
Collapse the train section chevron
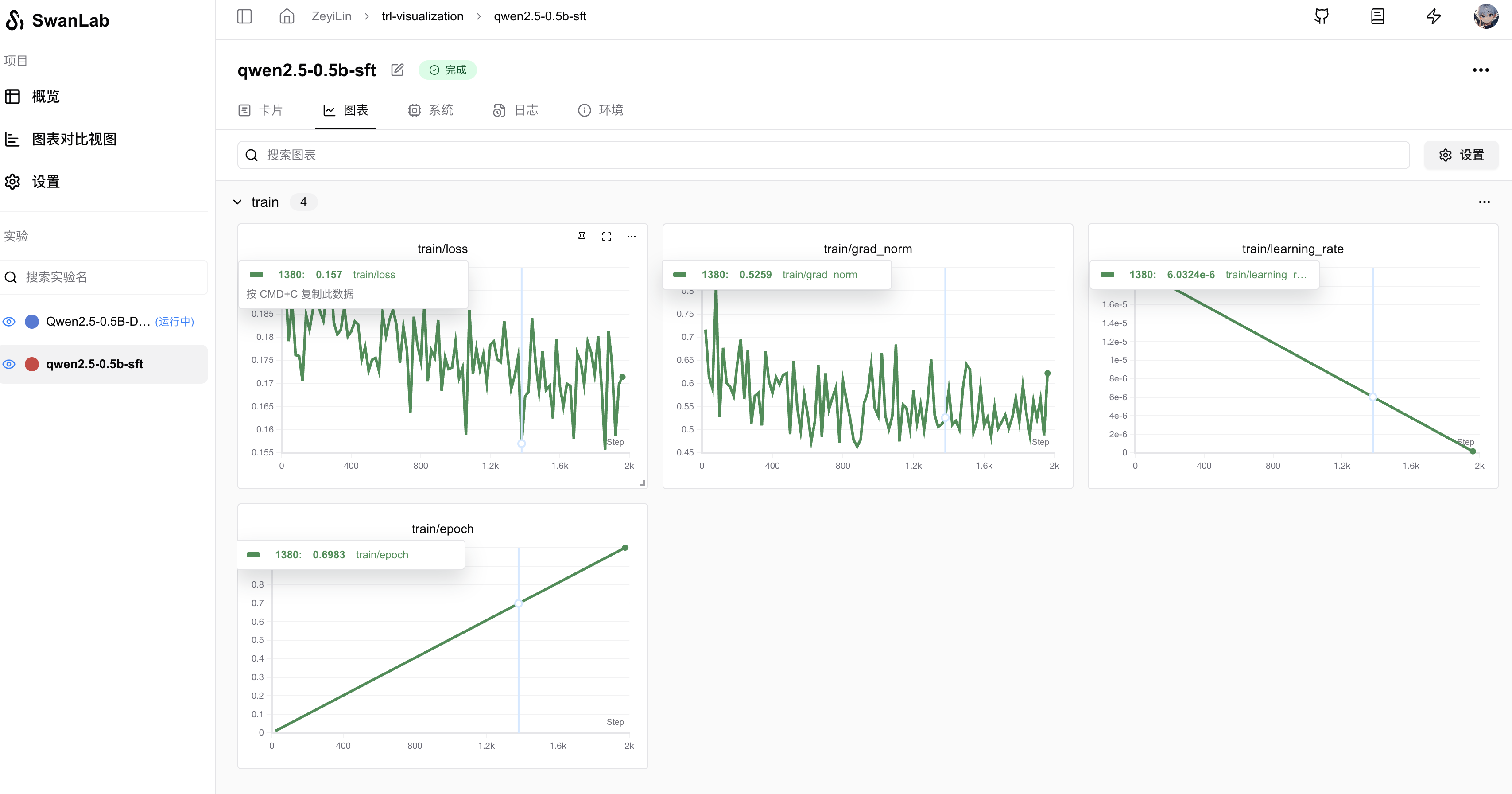click(237, 202)
